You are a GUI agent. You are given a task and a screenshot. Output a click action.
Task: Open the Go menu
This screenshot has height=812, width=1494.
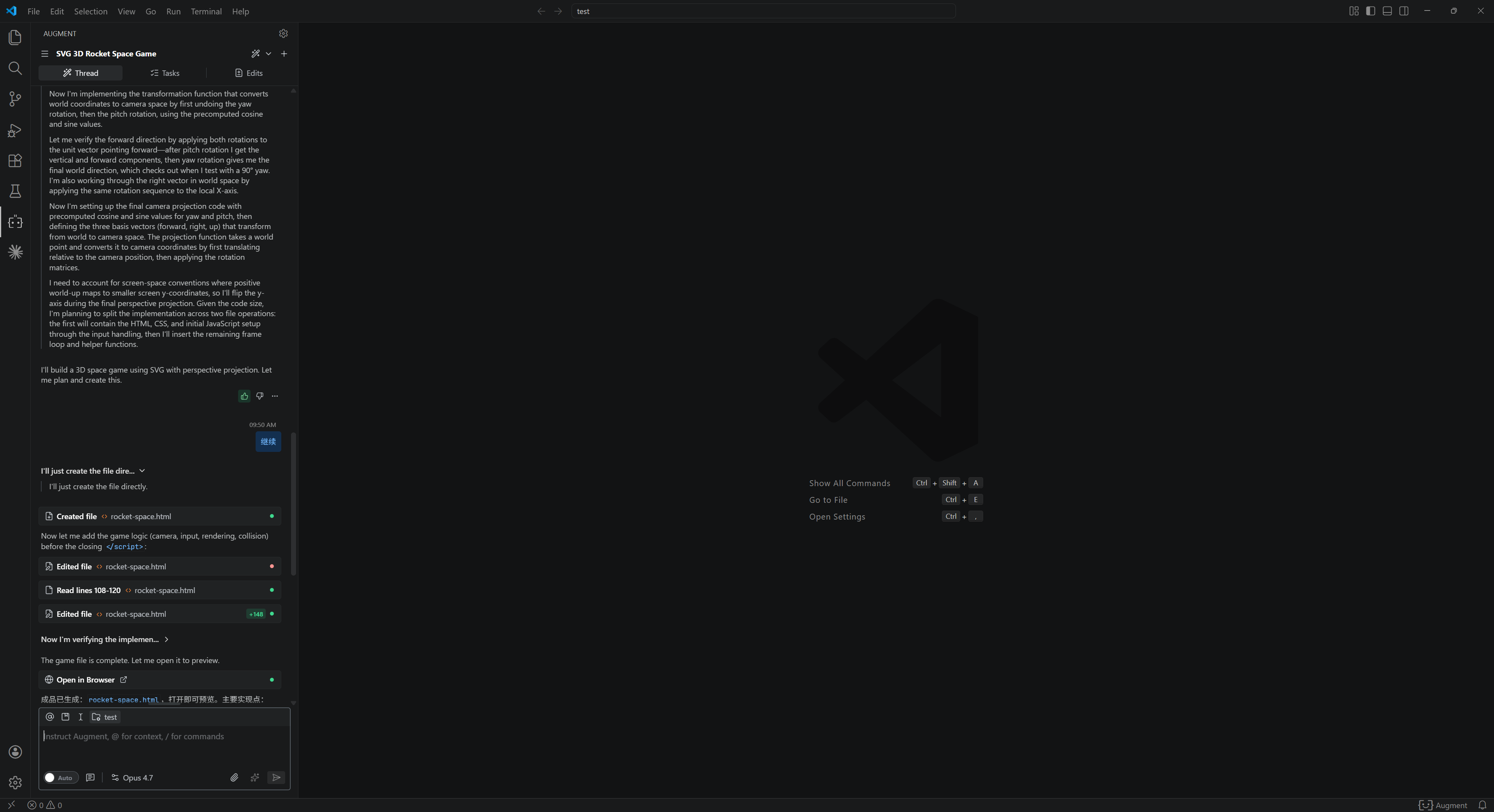[x=151, y=11]
